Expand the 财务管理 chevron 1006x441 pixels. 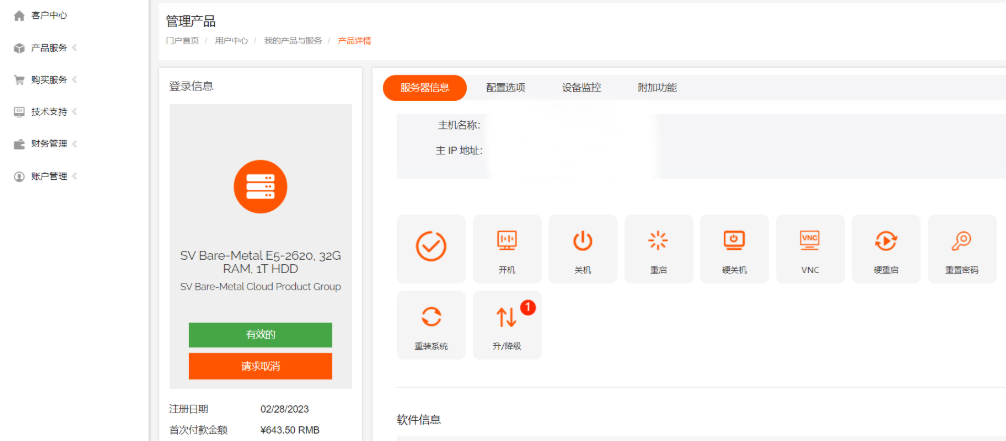[74, 144]
